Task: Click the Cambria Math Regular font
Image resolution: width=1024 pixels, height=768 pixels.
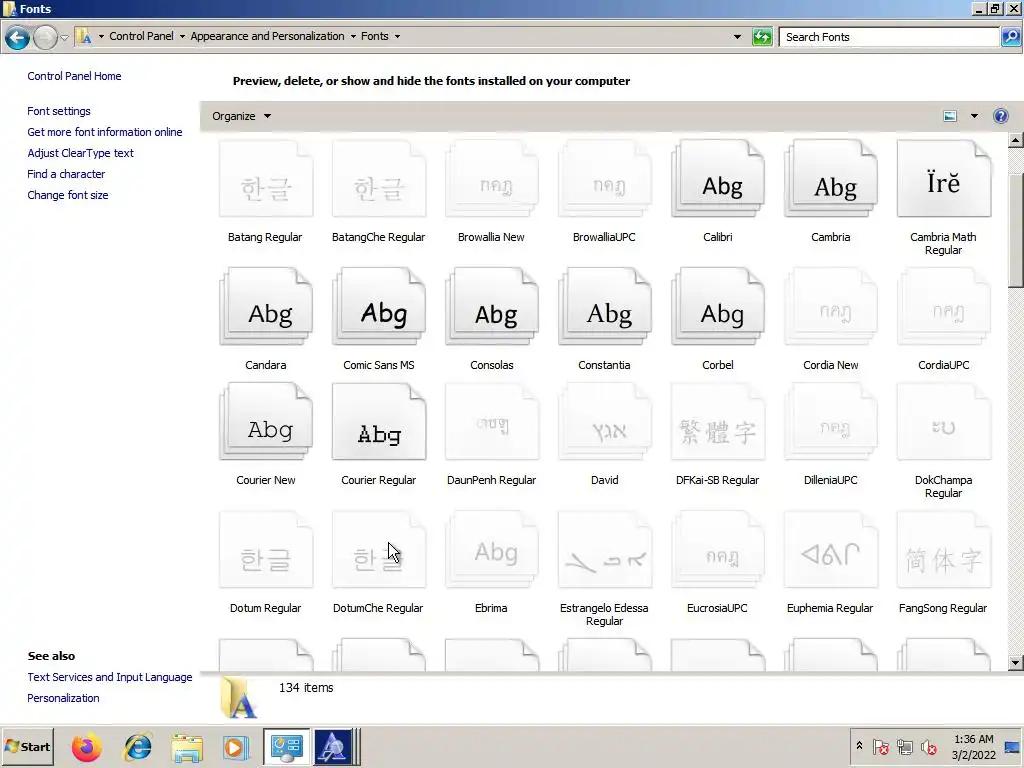Action: click(x=944, y=180)
